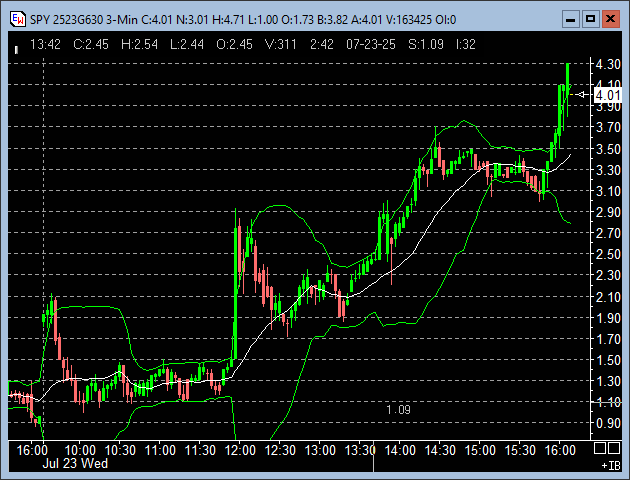Viewport: 630px width, 480px height.
Task: Click the right square icon beside the time axis
Action: coord(614,448)
